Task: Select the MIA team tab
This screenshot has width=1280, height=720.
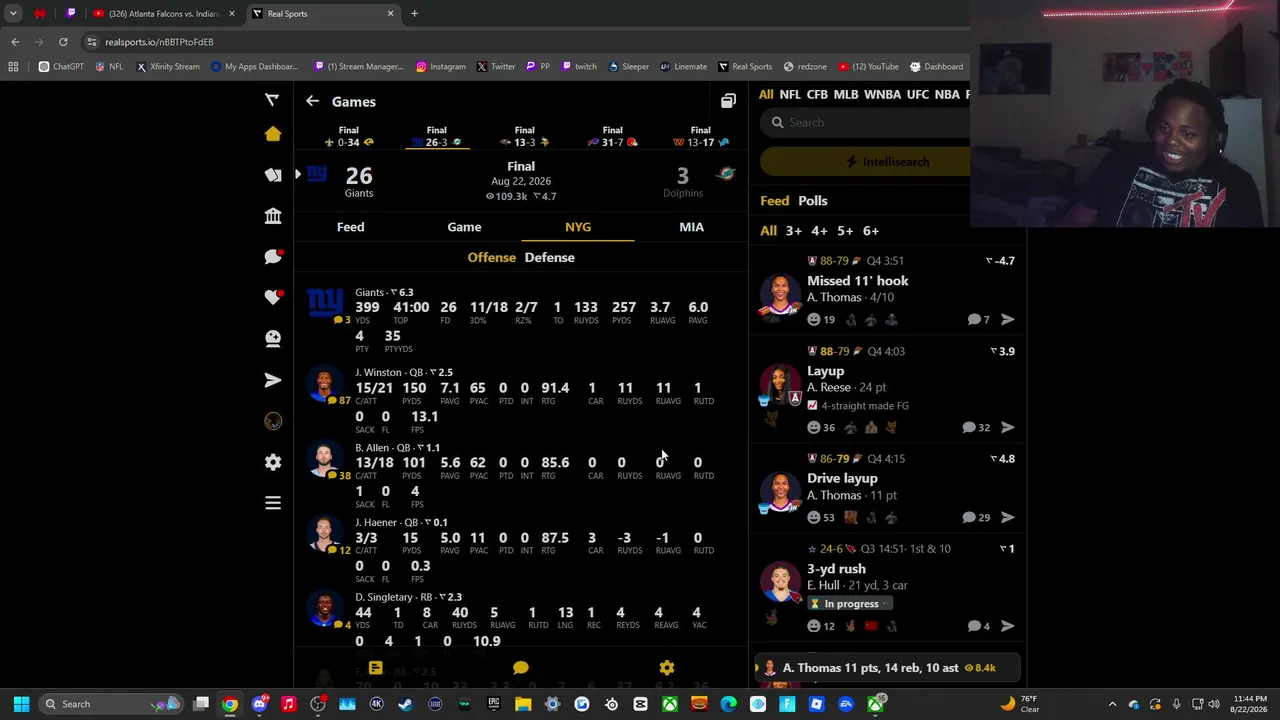Action: click(x=691, y=227)
